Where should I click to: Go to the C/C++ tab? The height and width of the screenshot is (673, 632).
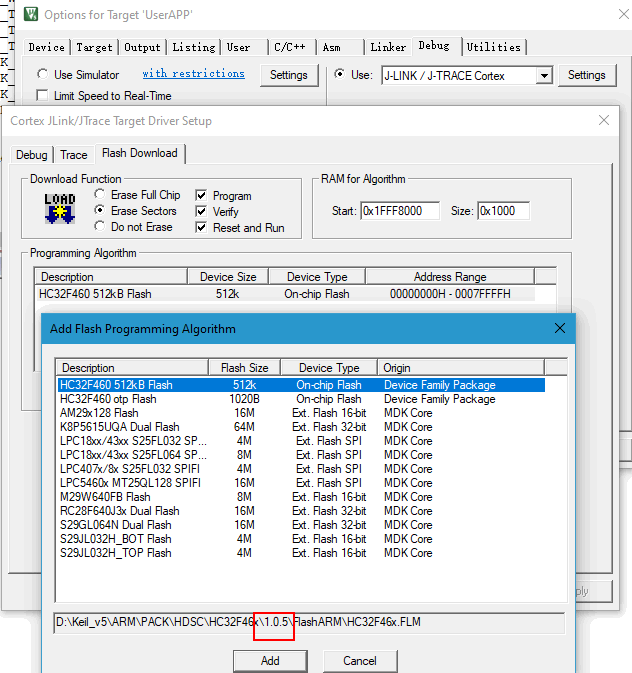click(x=290, y=47)
